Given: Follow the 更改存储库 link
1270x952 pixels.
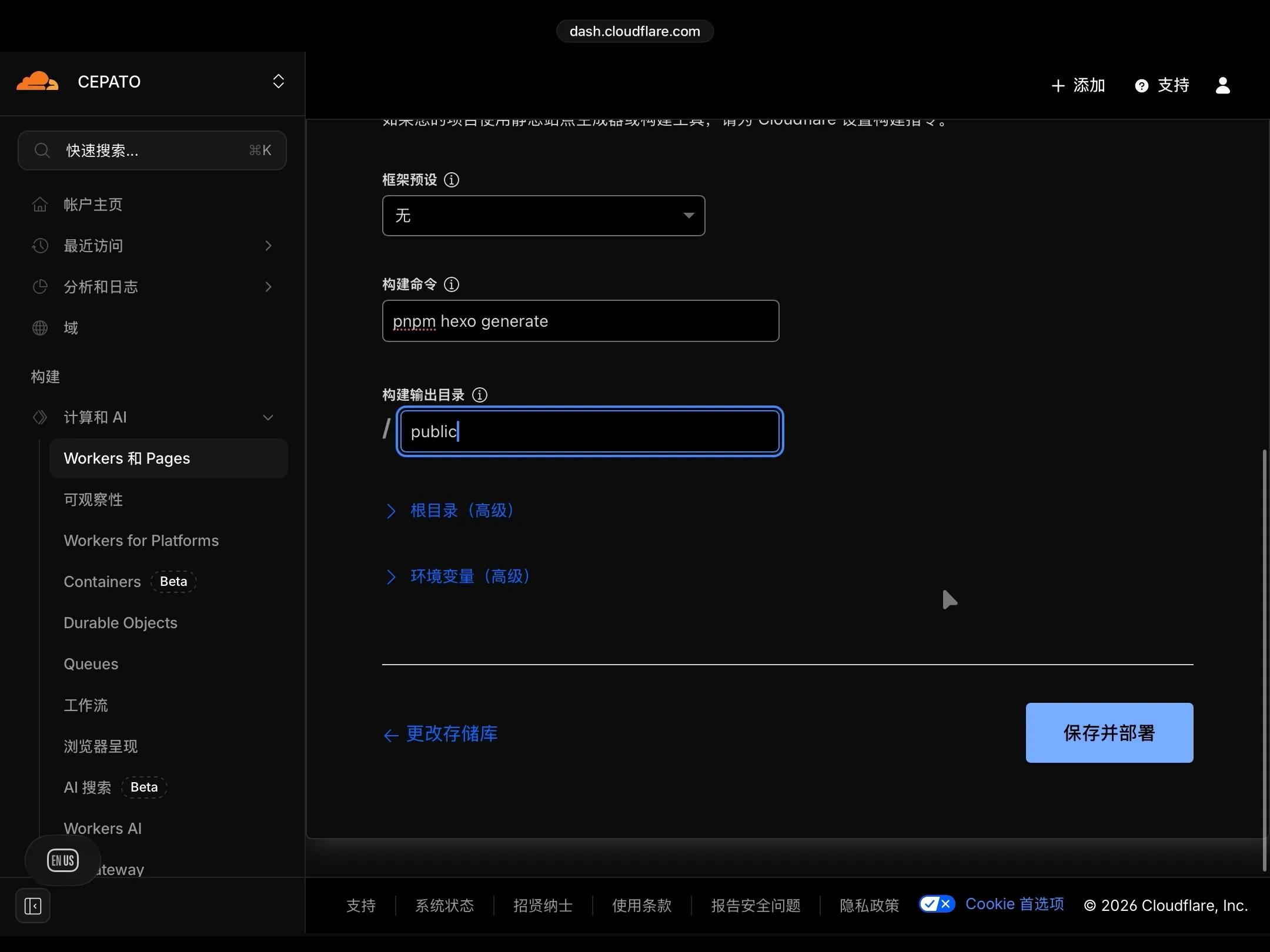Looking at the screenshot, I should 452,734.
